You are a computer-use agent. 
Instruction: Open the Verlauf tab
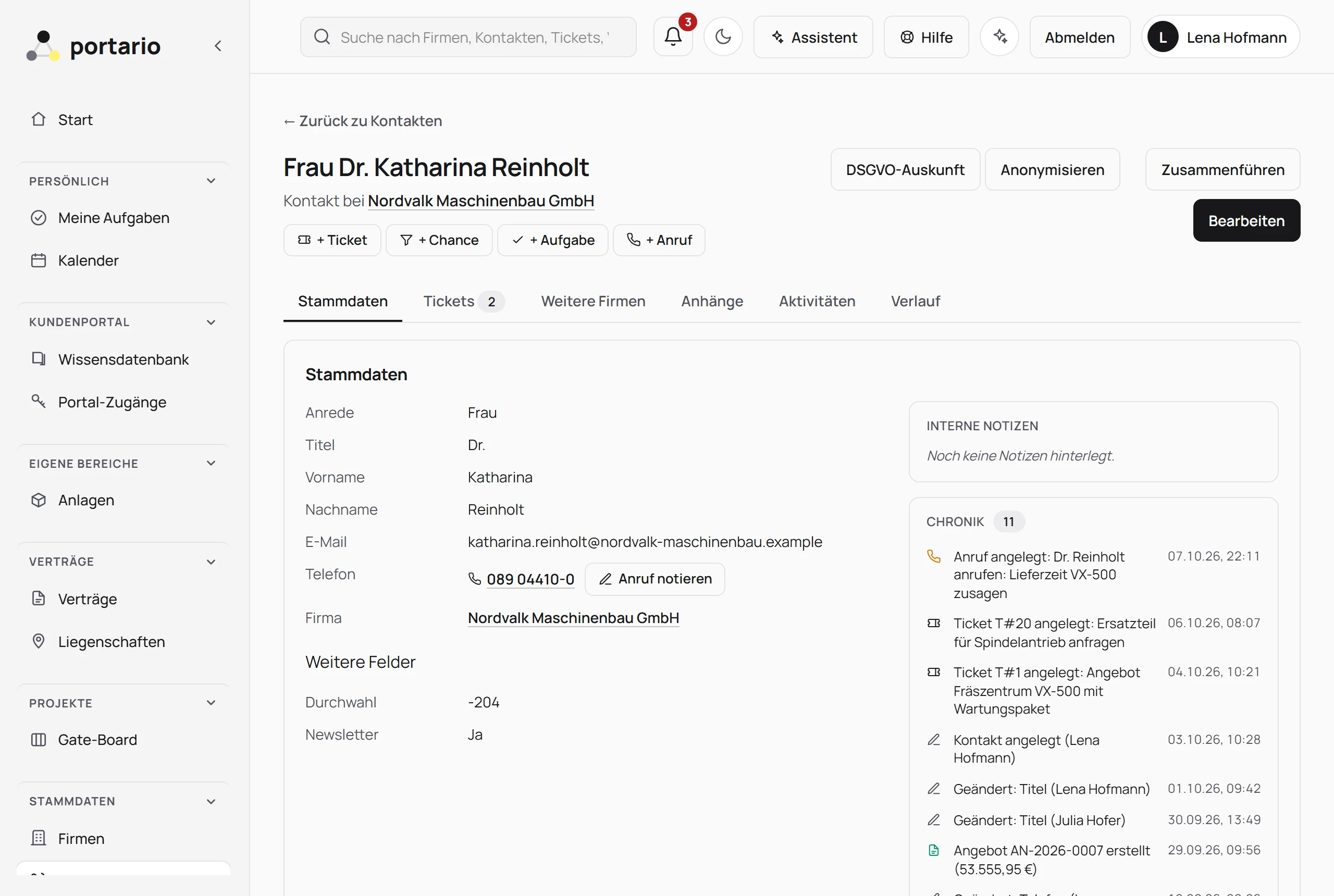915,301
